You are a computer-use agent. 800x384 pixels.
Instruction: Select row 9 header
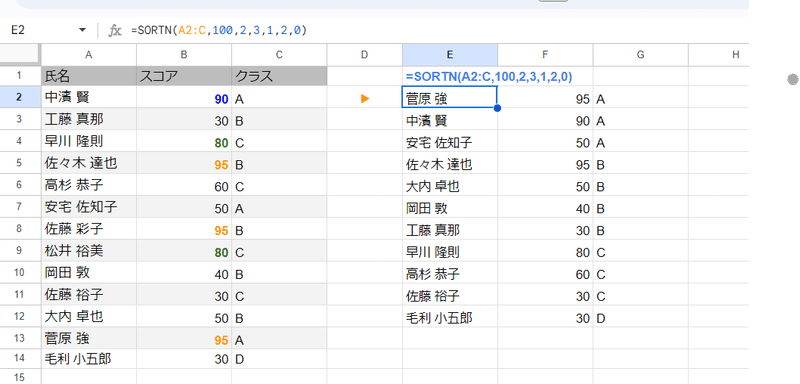click(x=20, y=251)
